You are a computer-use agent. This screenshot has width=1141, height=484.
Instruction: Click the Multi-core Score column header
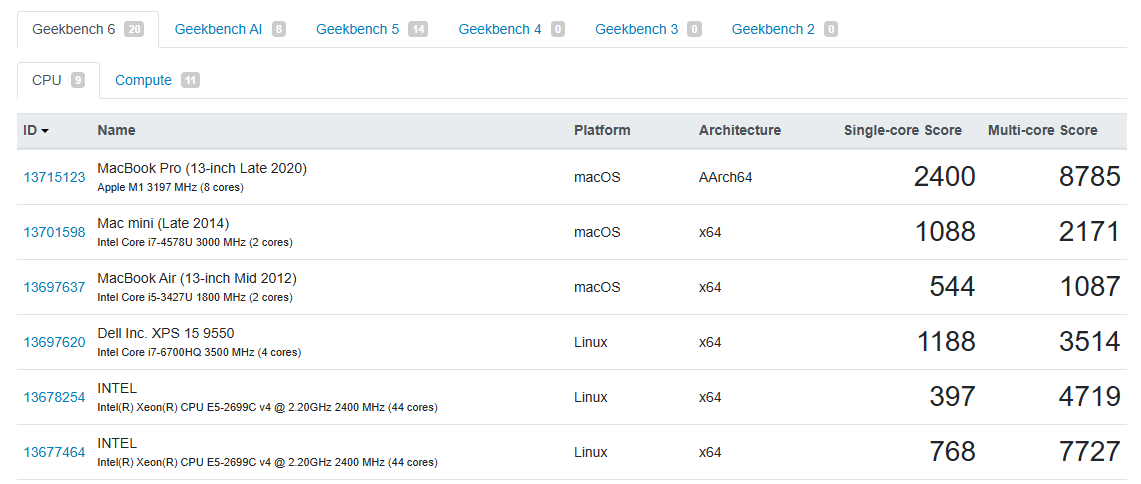[x=1042, y=130]
